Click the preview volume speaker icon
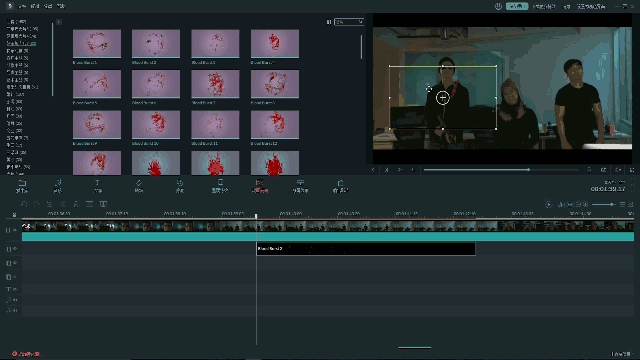 618,170
